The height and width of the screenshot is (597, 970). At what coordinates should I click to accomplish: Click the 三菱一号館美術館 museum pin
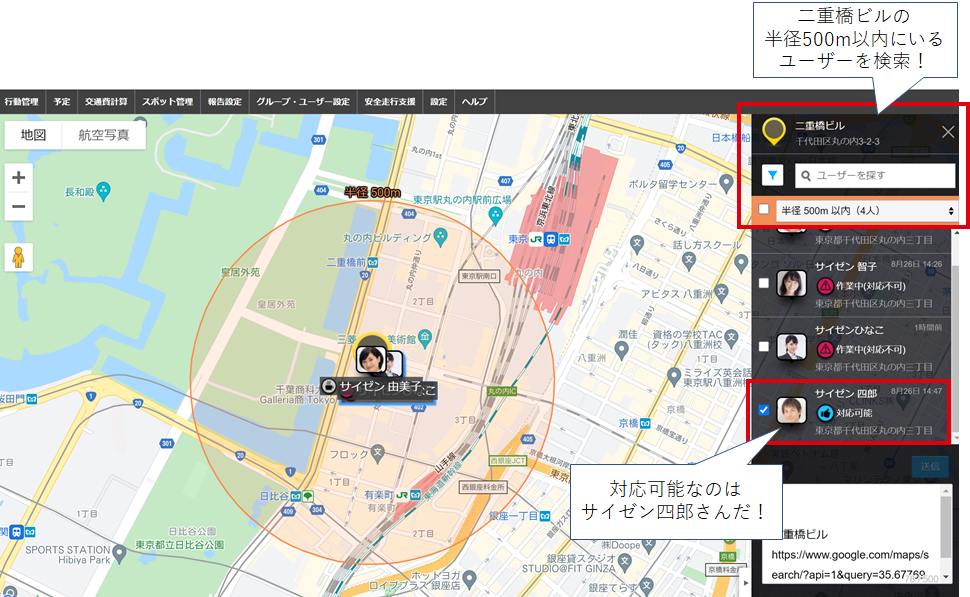point(424,337)
